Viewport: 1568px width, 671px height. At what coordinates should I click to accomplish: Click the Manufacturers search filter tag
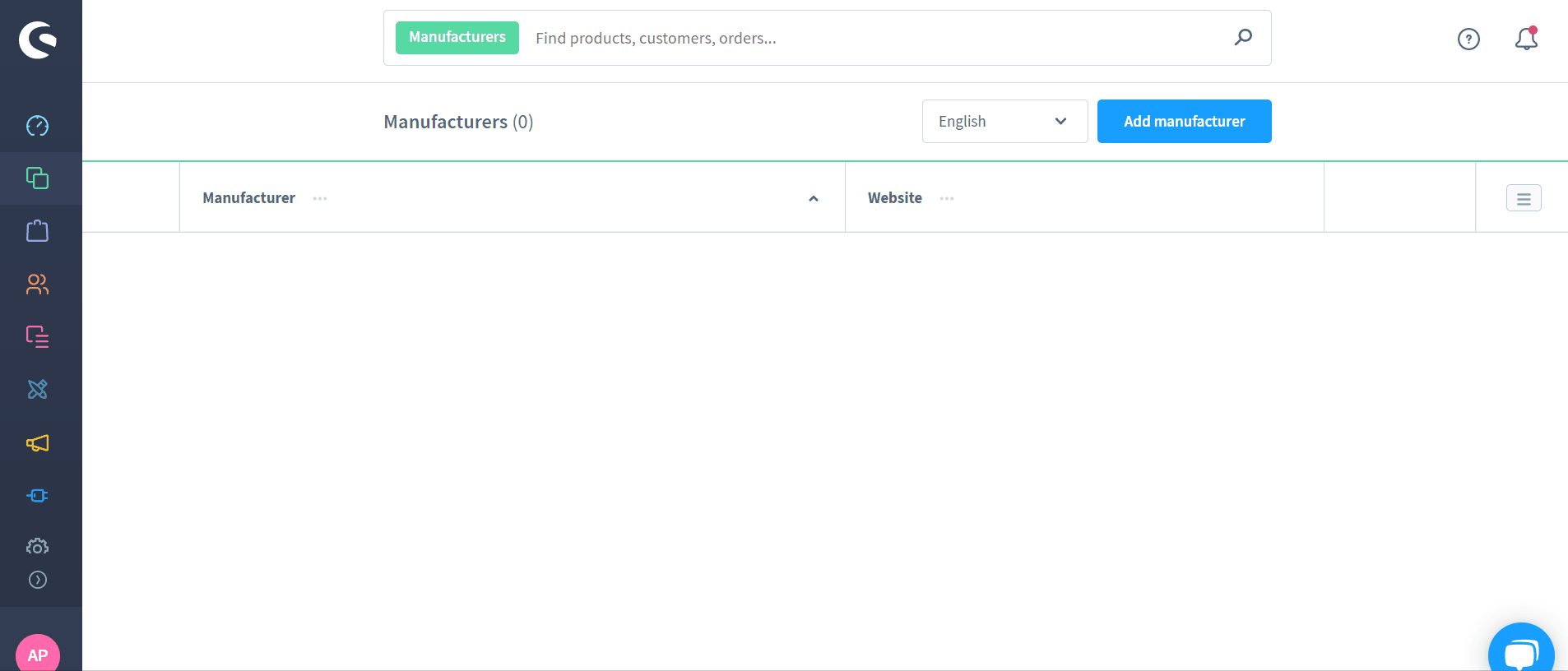457,38
